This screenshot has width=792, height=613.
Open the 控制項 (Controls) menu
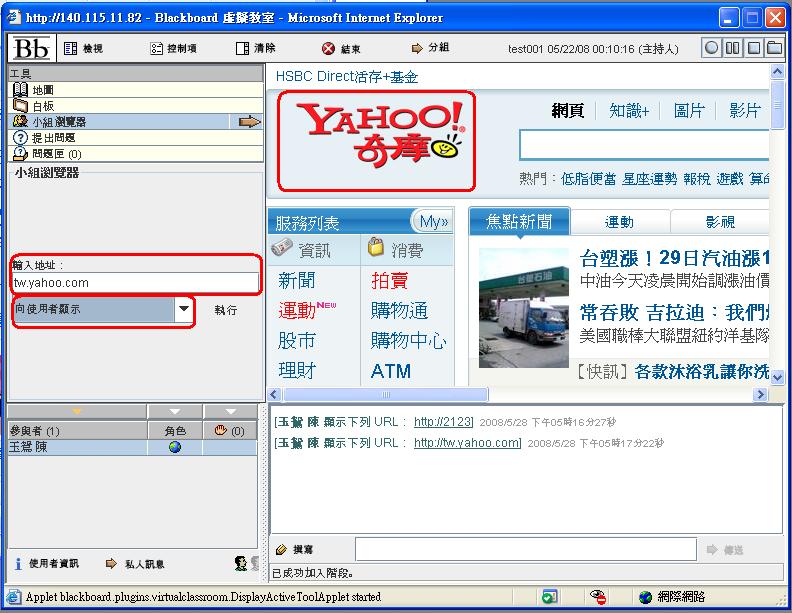(173, 48)
